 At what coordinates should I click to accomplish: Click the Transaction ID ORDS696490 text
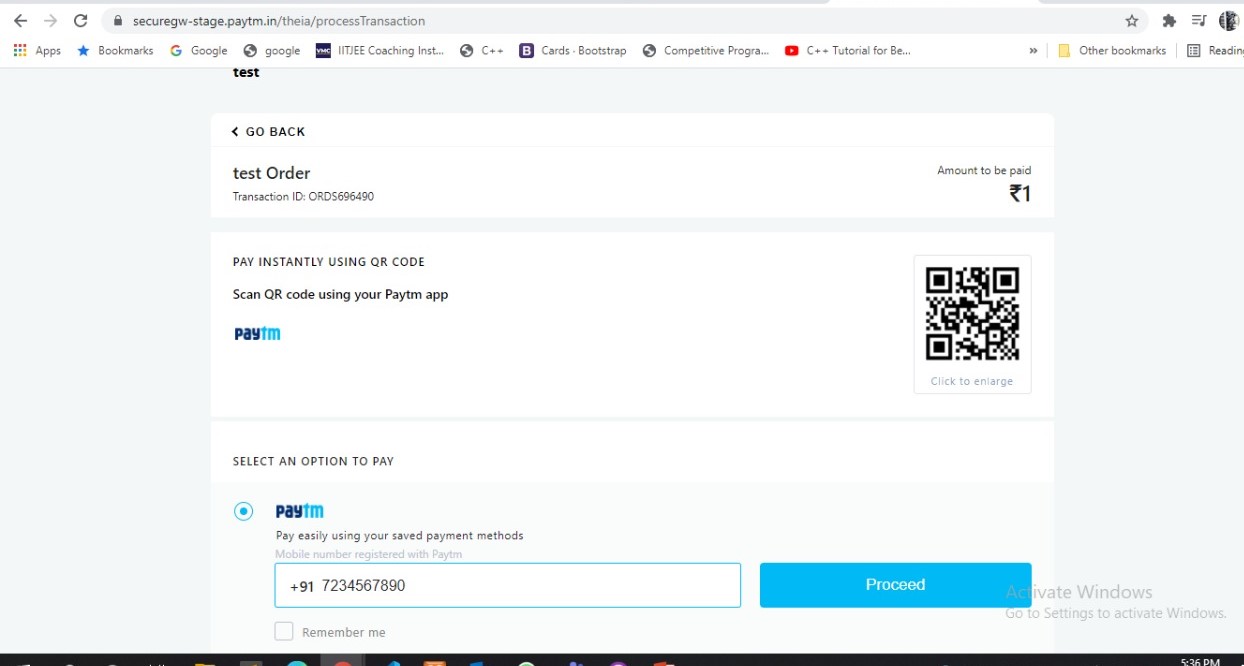[x=303, y=197]
